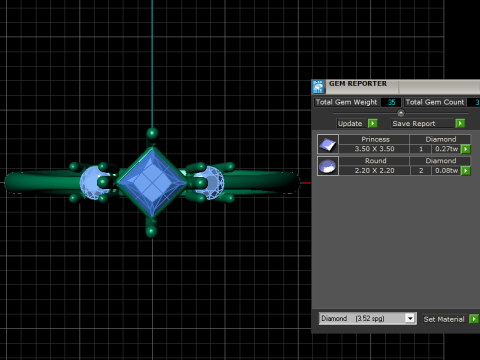Click the Diamond label in the Princess row

[440, 139]
